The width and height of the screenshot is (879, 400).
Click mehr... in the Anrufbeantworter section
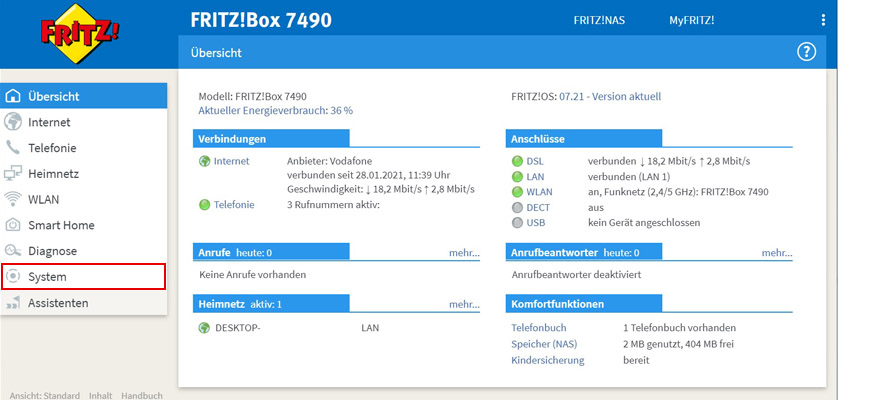[x=777, y=253]
